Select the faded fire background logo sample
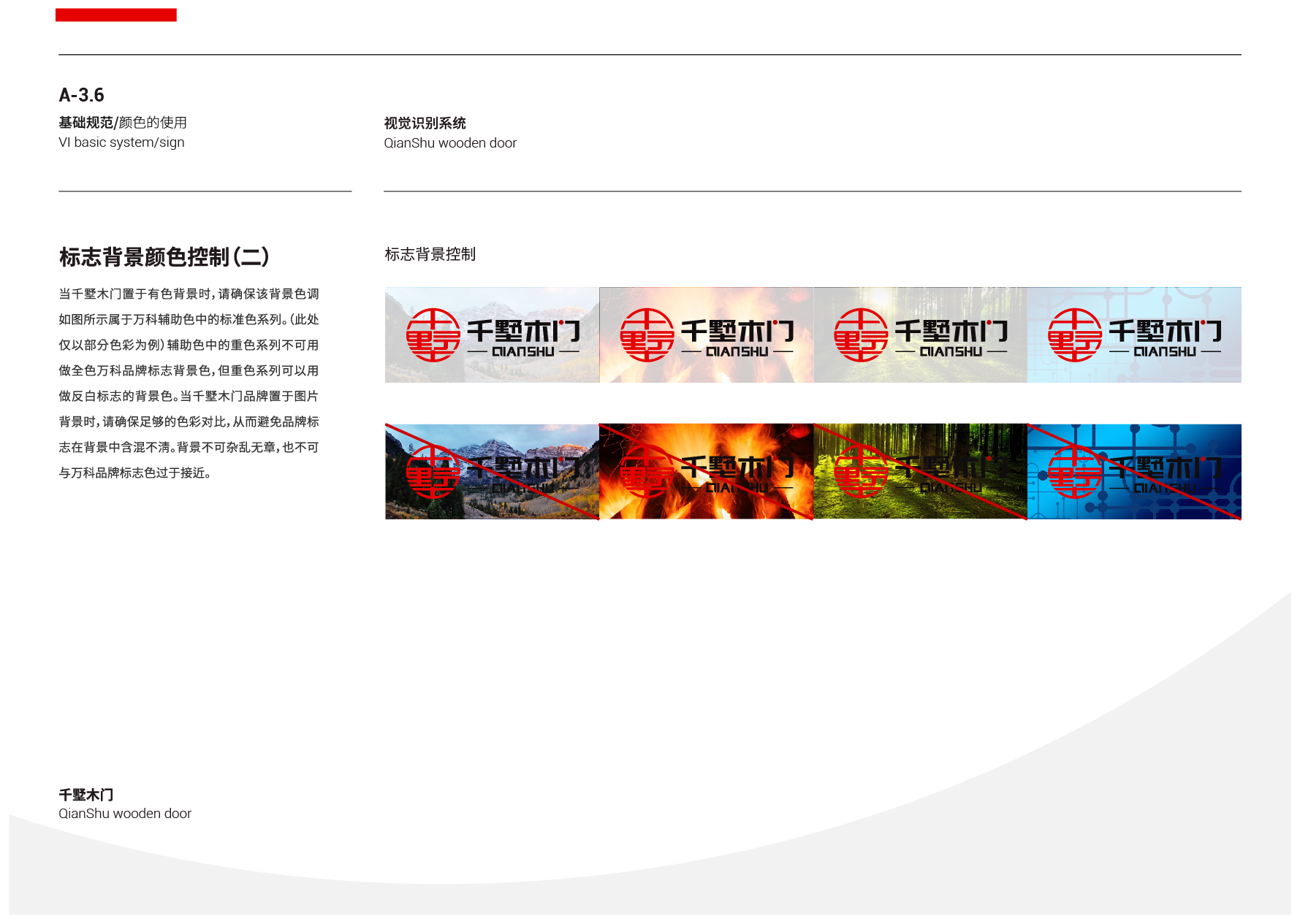This screenshot has height=924, width=1300. click(706, 335)
